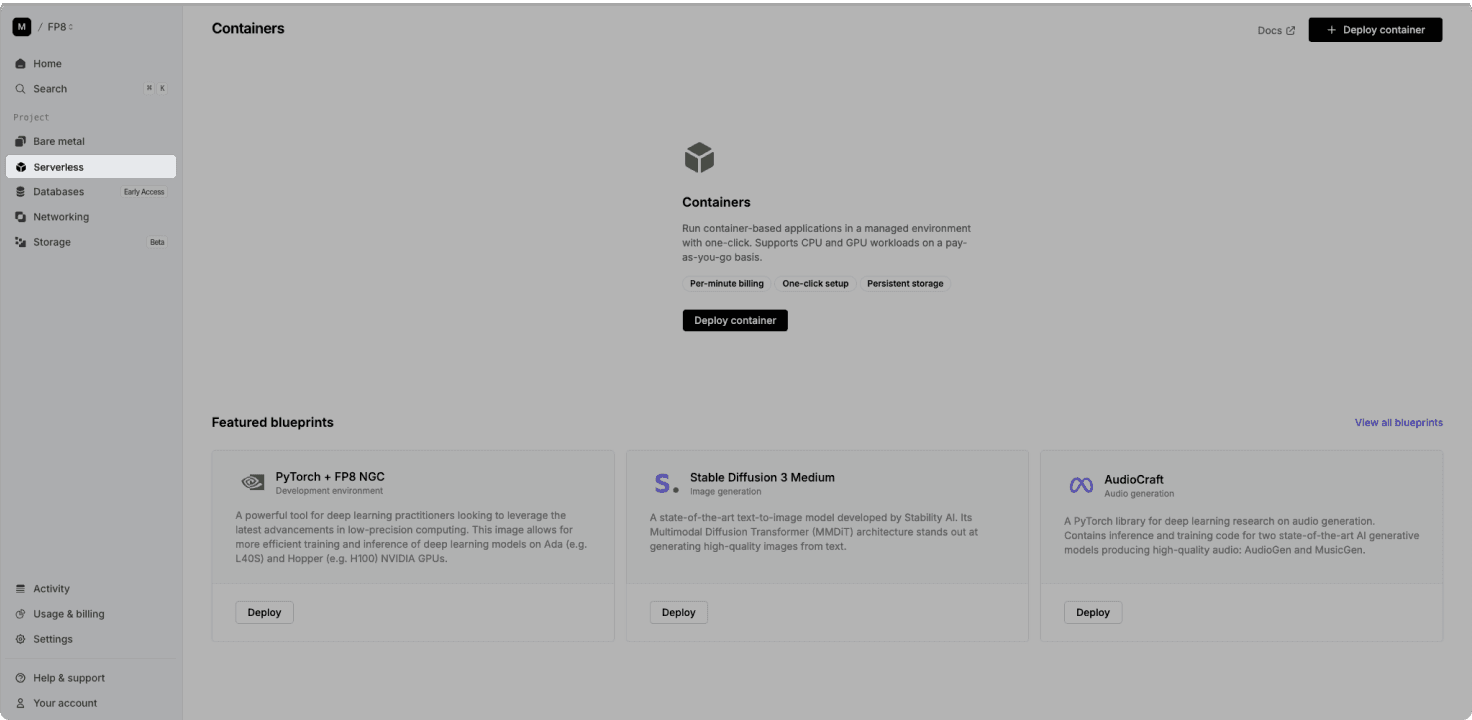Open the Docs external link

pos(1275,30)
